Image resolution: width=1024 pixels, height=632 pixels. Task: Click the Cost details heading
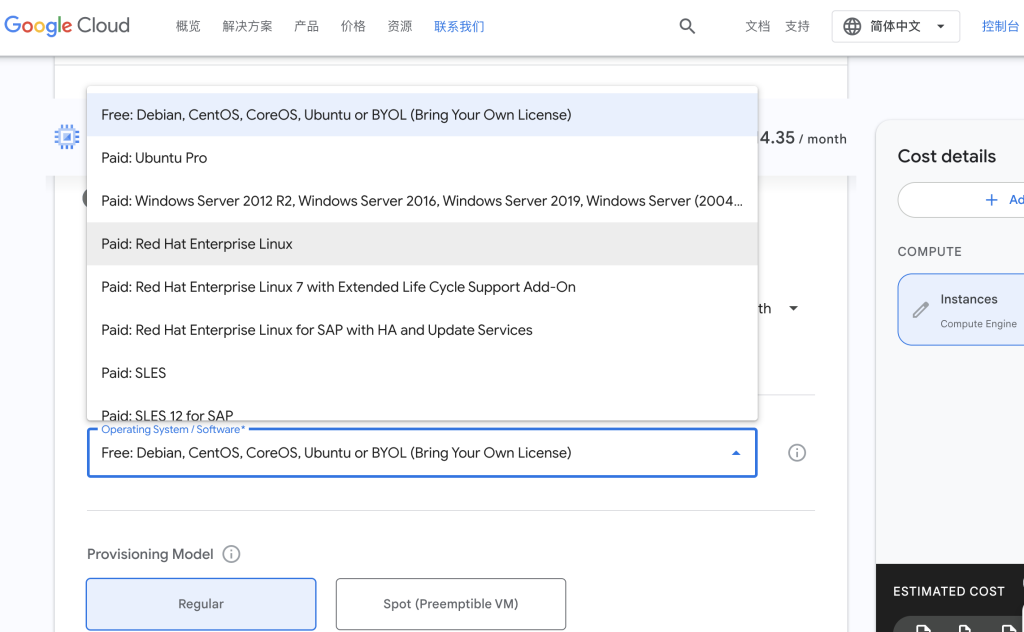pyautogui.click(x=946, y=156)
